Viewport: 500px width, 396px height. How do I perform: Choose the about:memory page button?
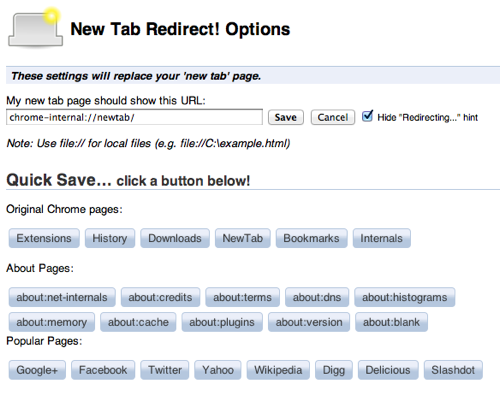coord(52,322)
